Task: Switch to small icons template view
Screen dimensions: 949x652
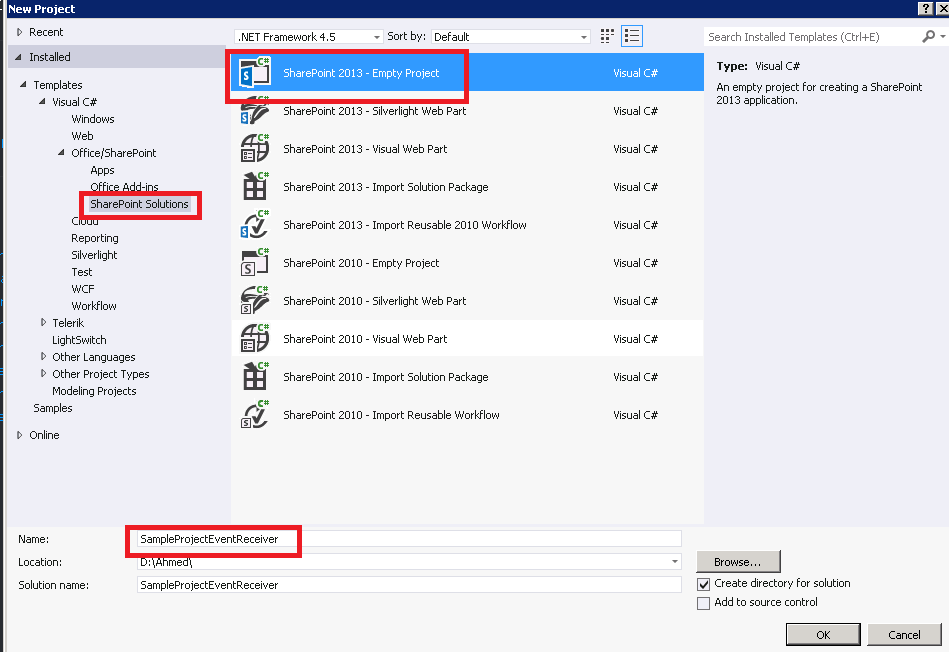Action: tap(606, 35)
